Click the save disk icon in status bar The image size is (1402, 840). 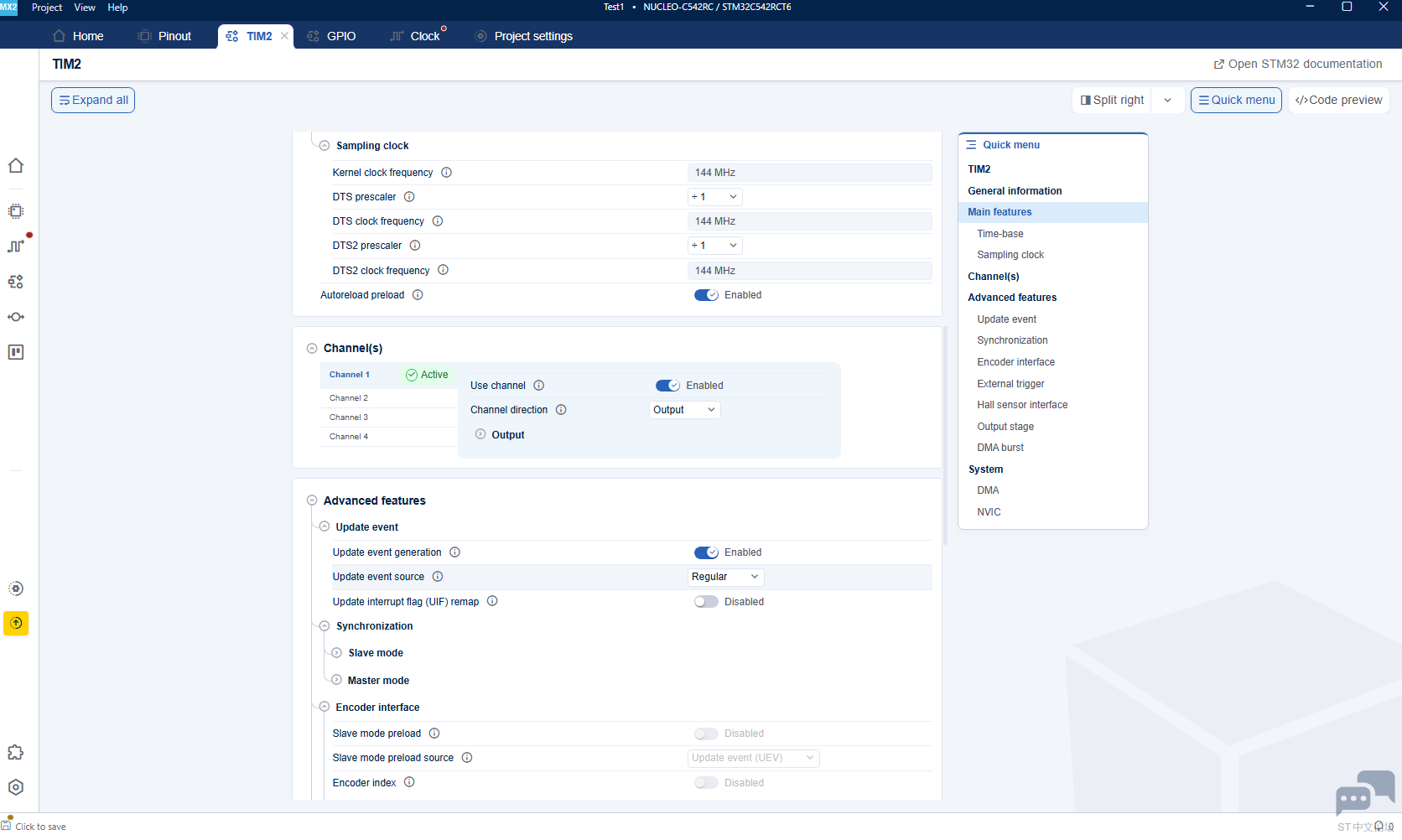click(x=7, y=825)
